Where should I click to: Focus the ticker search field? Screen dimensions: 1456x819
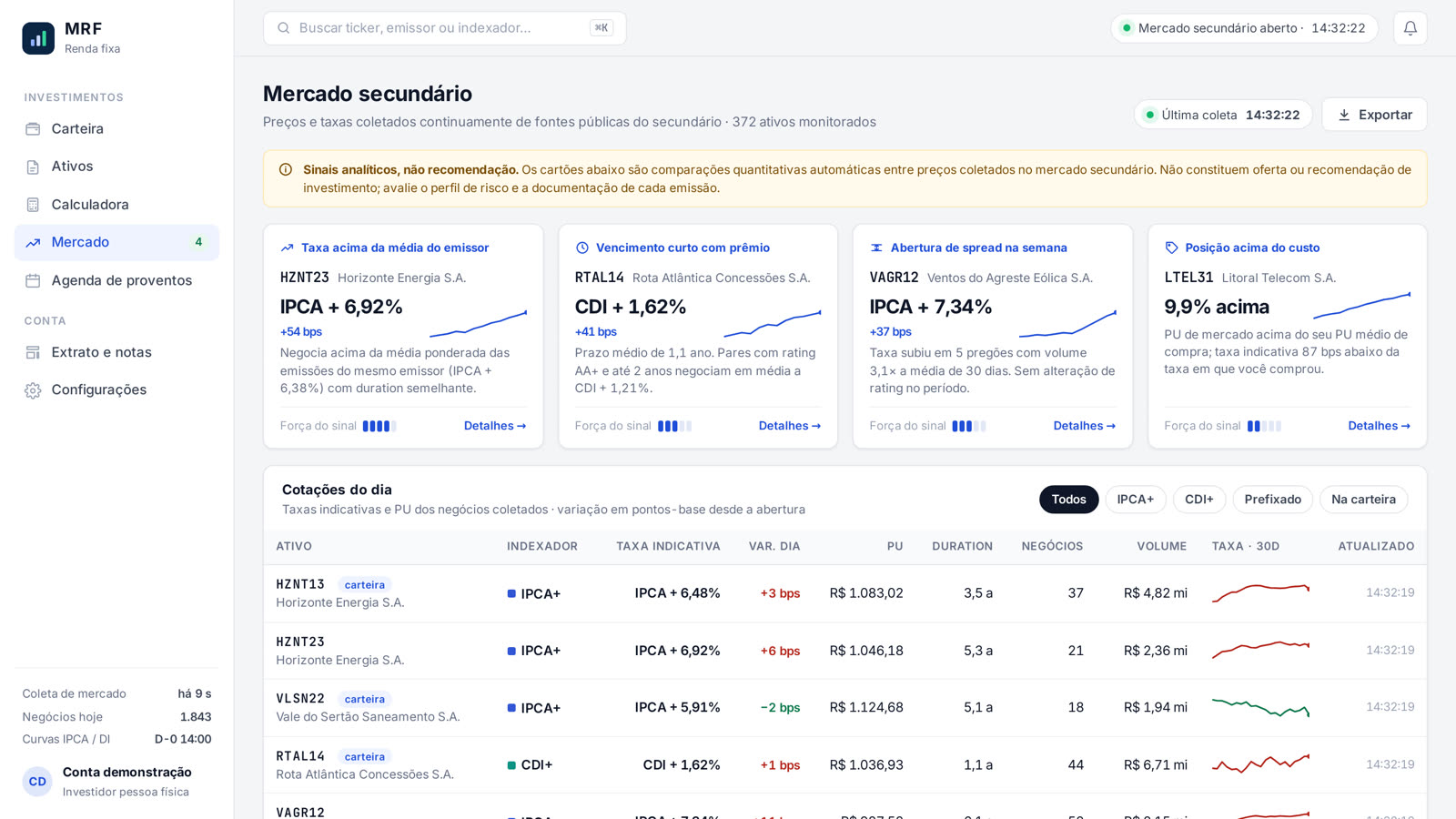coord(444,28)
